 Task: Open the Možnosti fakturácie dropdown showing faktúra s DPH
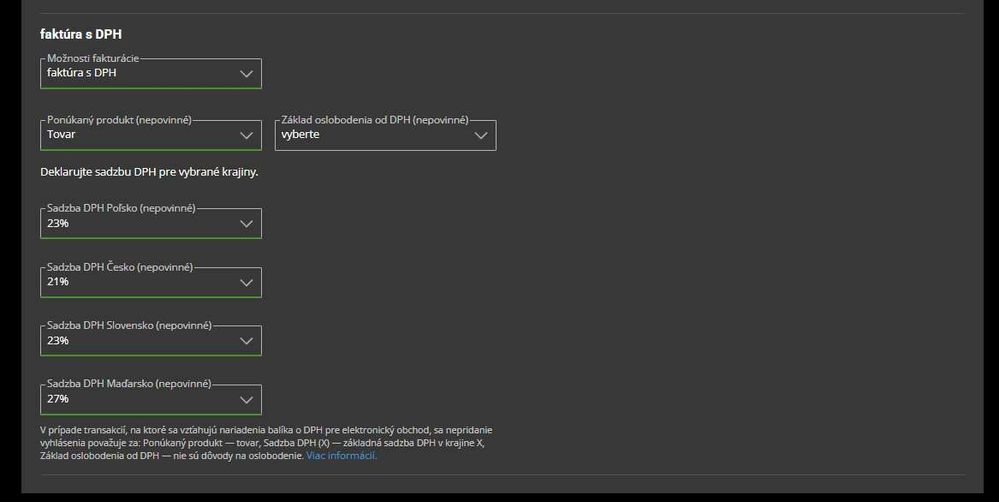[140, 74]
